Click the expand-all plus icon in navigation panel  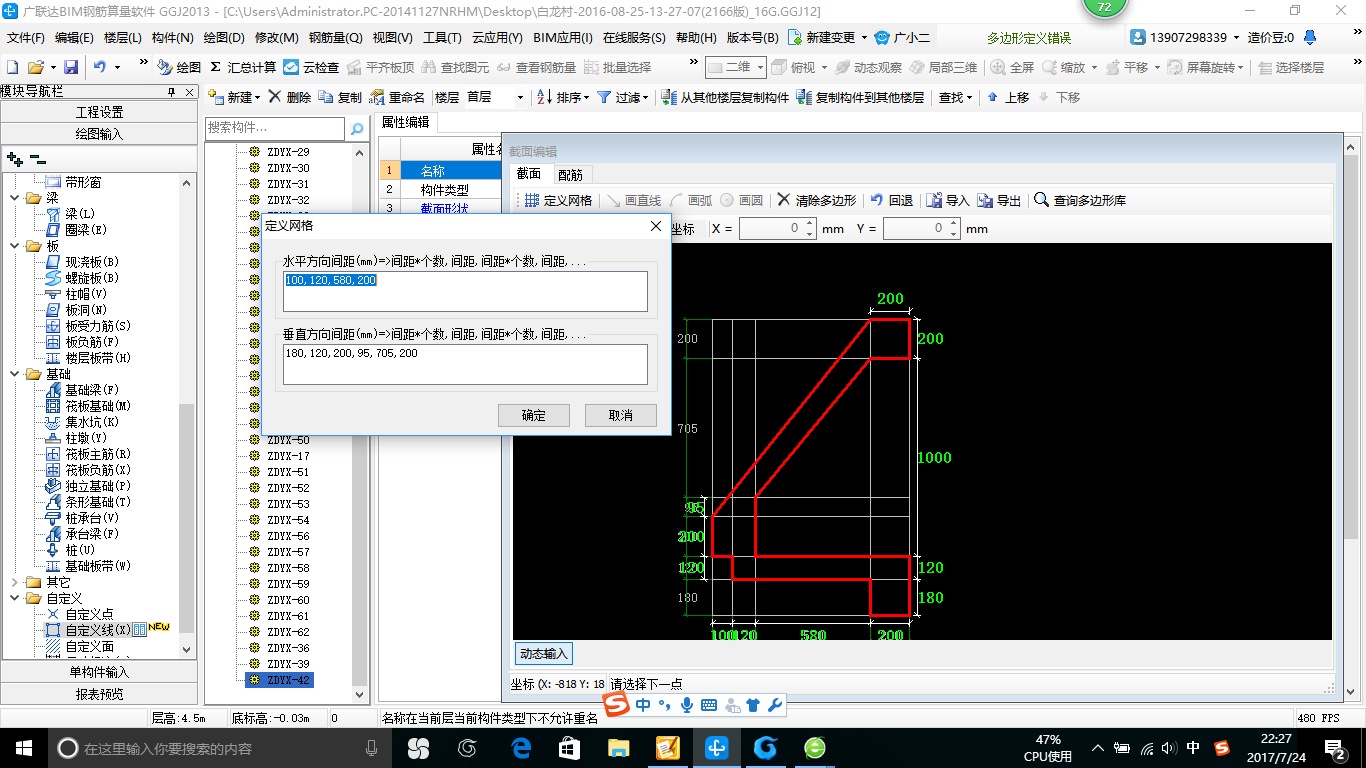(x=15, y=158)
